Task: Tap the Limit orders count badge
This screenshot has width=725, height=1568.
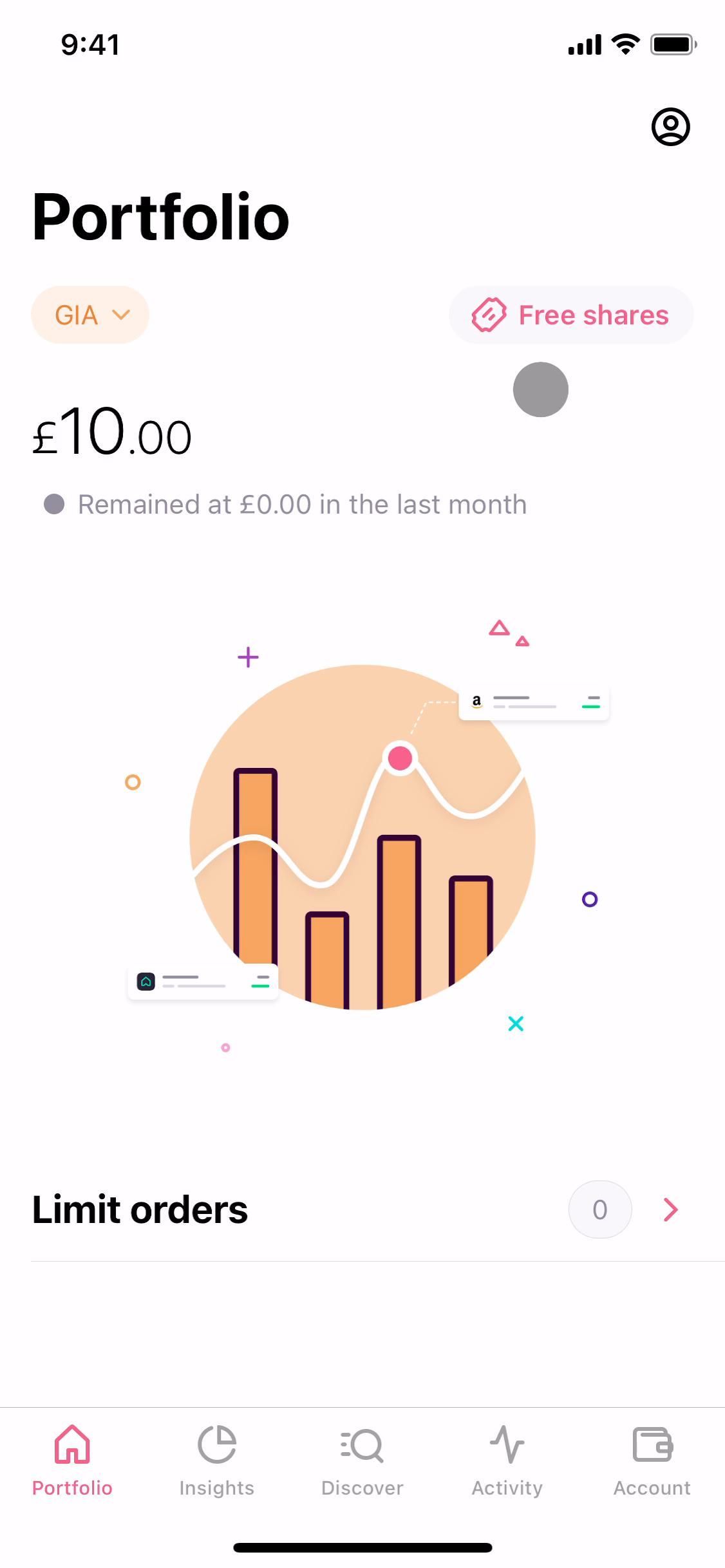Action: click(x=599, y=1210)
